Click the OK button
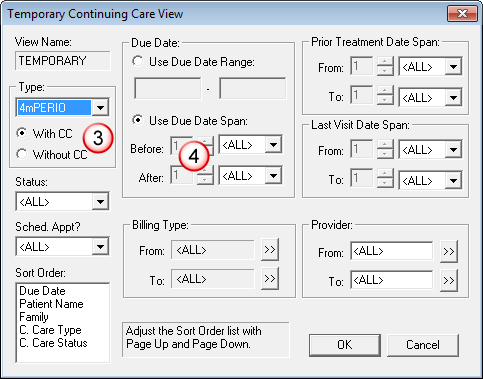This screenshot has width=483, height=379. pyautogui.click(x=345, y=345)
